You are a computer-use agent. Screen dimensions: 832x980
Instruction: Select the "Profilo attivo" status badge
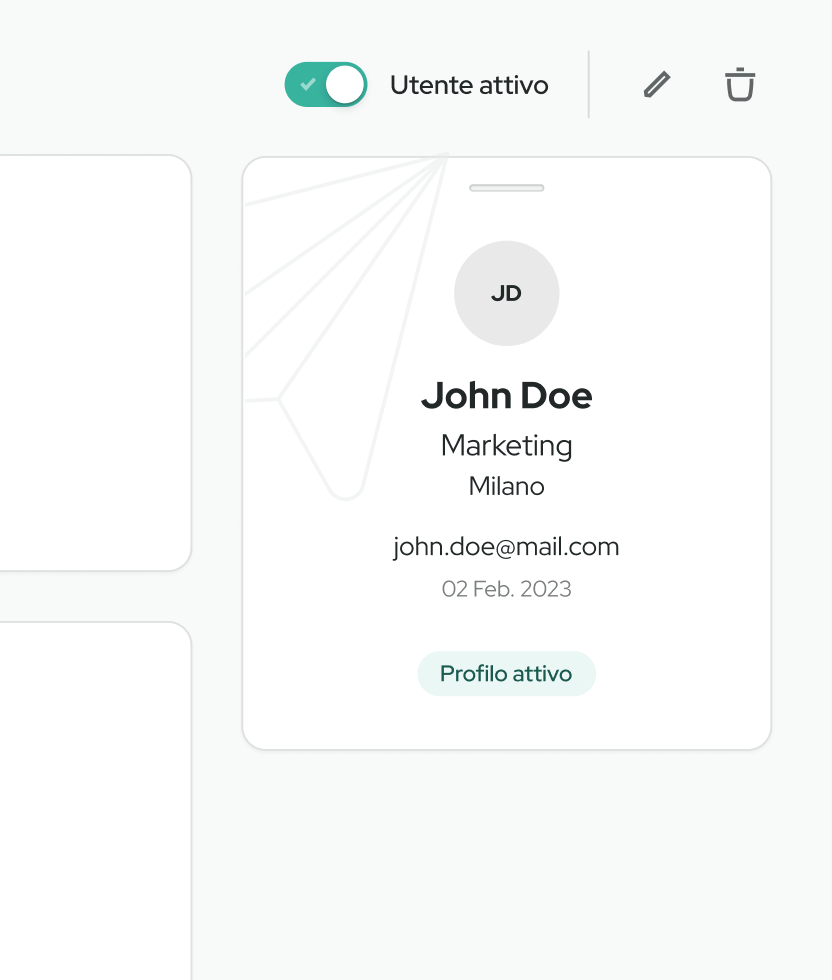click(x=506, y=674)
